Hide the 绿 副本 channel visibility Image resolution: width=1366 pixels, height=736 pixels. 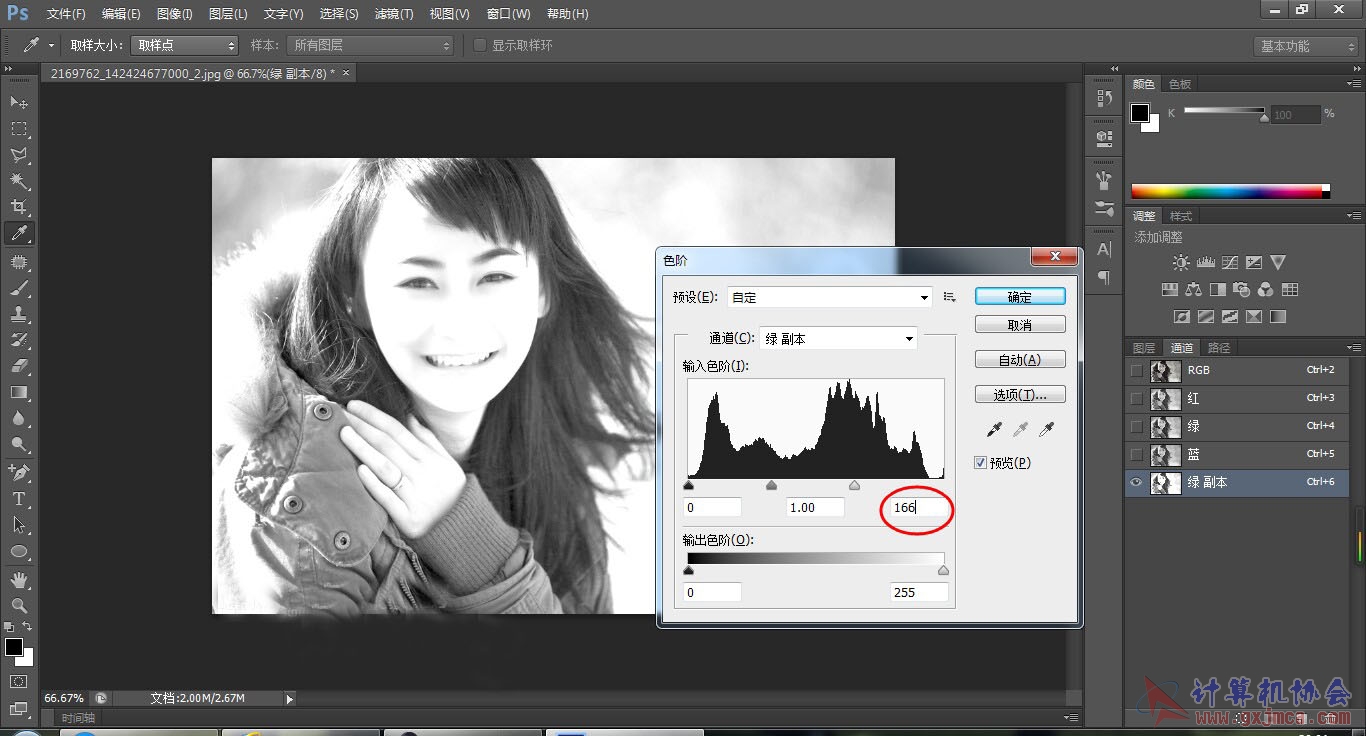1135,482
